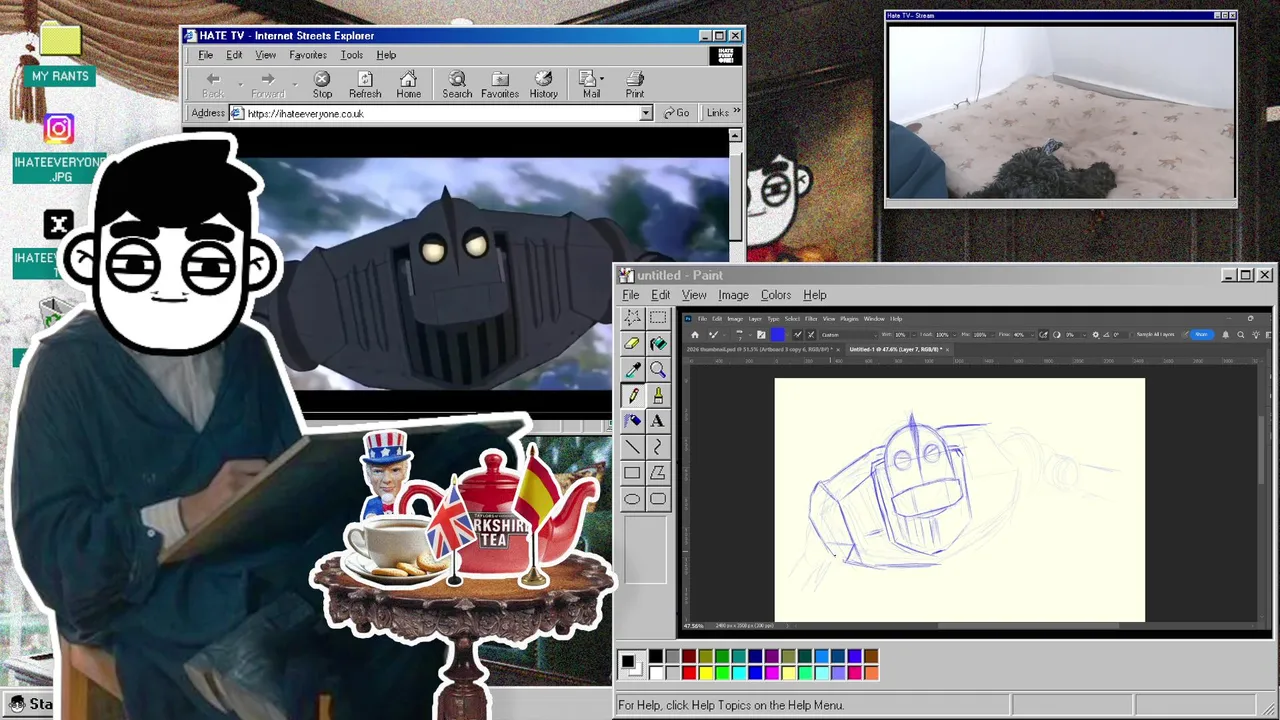Select the Rounded Rectangle tool
1280x720 pixels.
click(x=658, y=499)
